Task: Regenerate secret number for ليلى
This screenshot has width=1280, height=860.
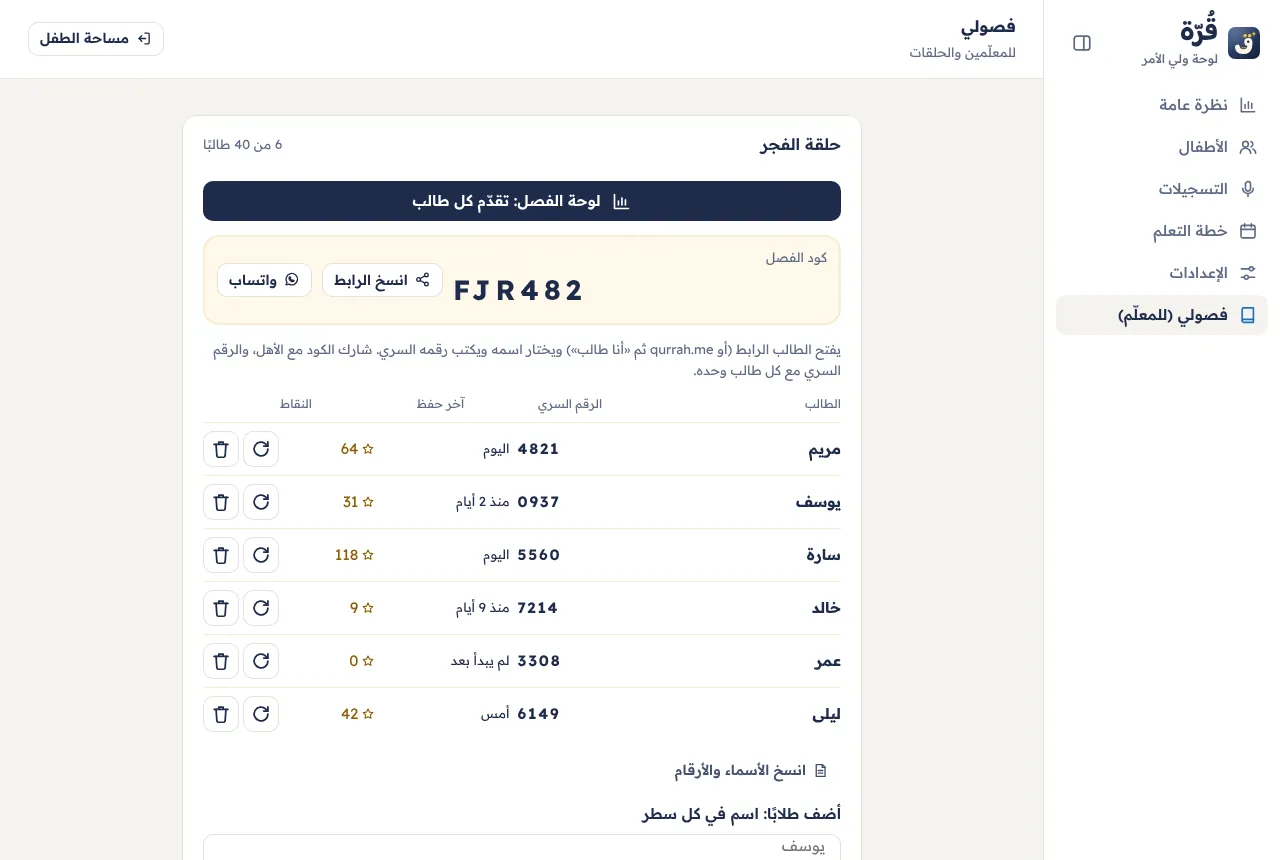Action: (x=261, y=714)
